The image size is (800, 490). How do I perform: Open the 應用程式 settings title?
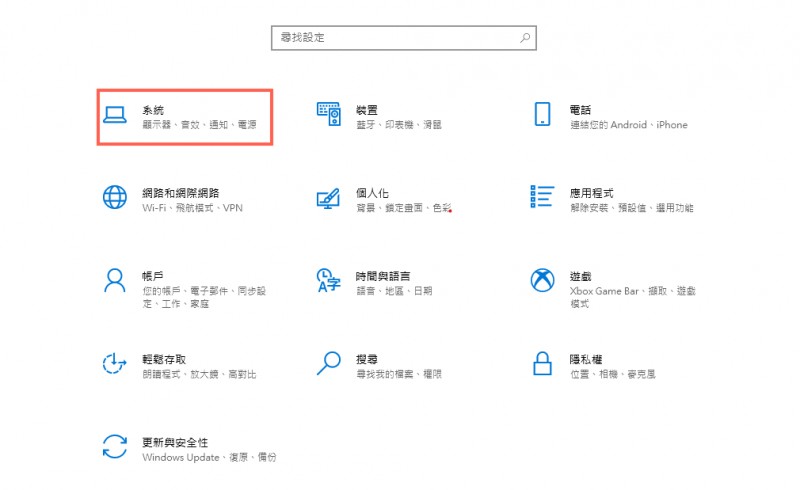point(592,193)
